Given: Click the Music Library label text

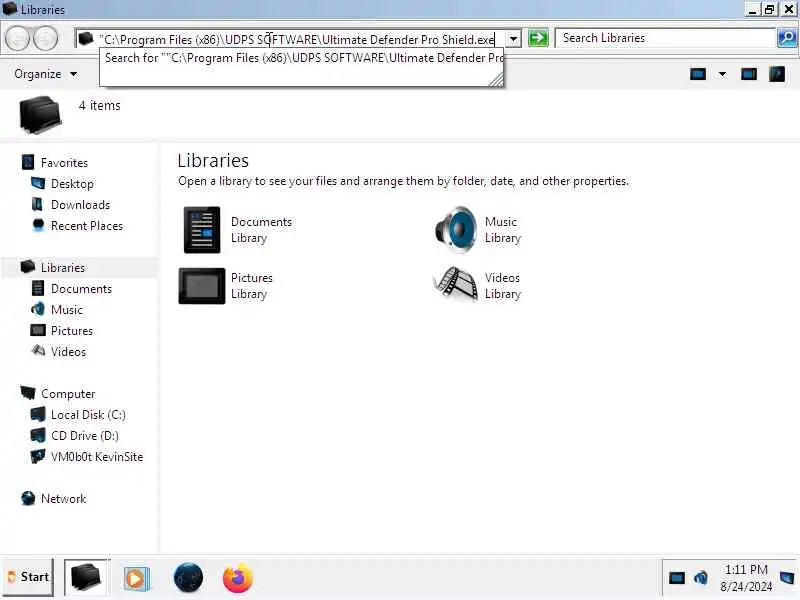Looking at the screenshot, I should 503,230.
